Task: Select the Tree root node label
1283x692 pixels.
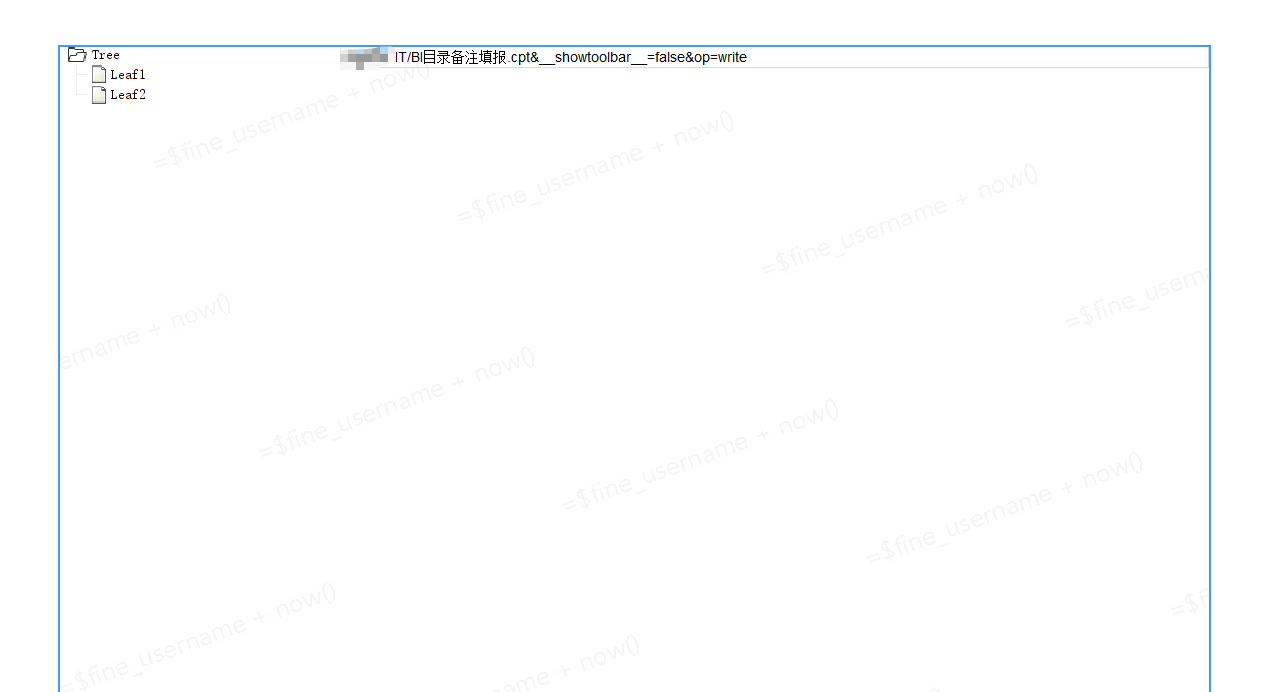Action: pos(105,55)
